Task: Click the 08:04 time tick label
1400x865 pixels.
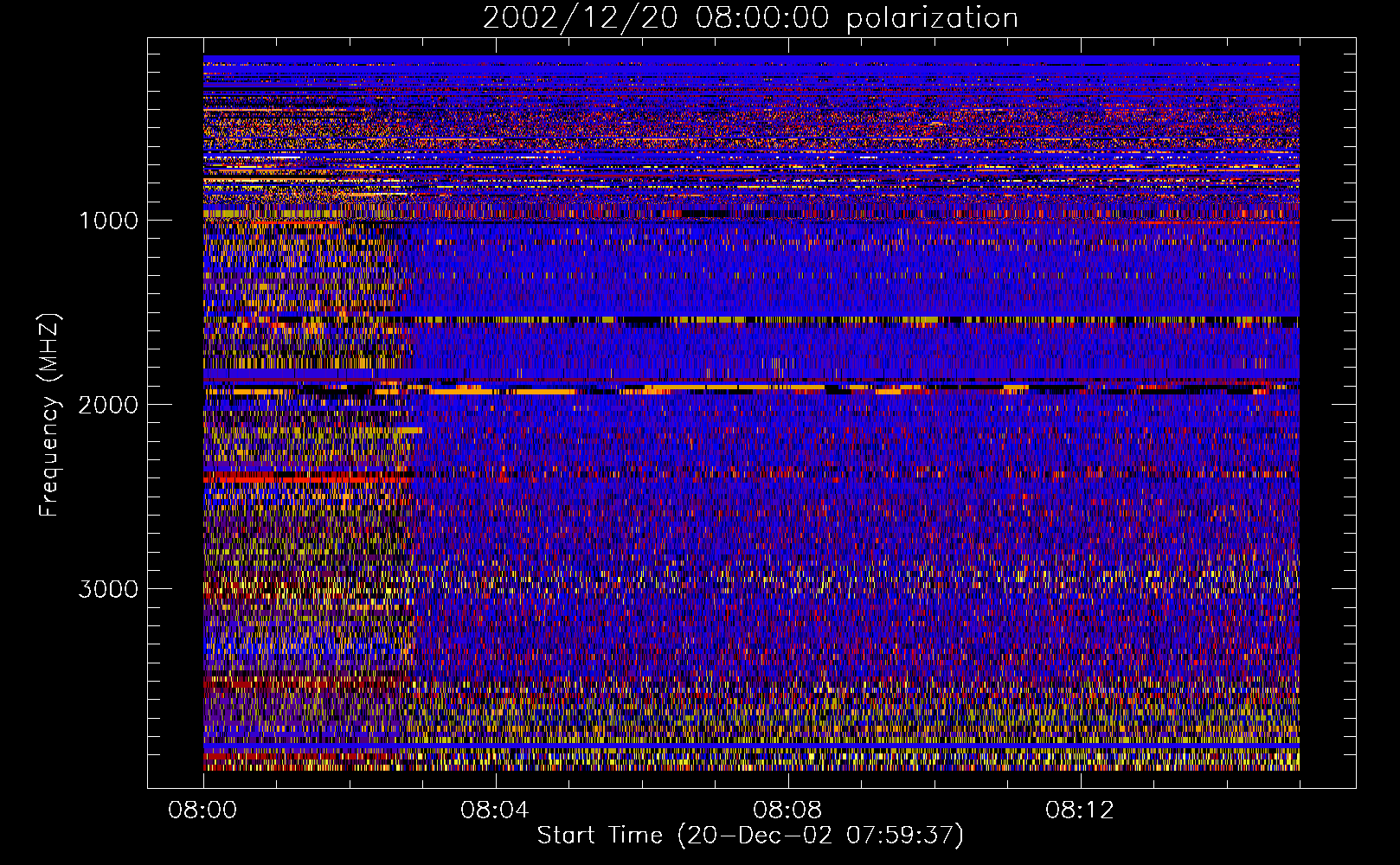Action: (496, 811)
